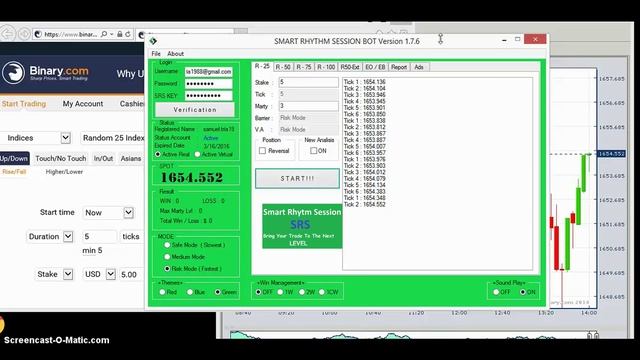The height and width of the screenshot is (360, 640).
Task: Set Win Management to 3CW
Action: (x=322, y=292)
